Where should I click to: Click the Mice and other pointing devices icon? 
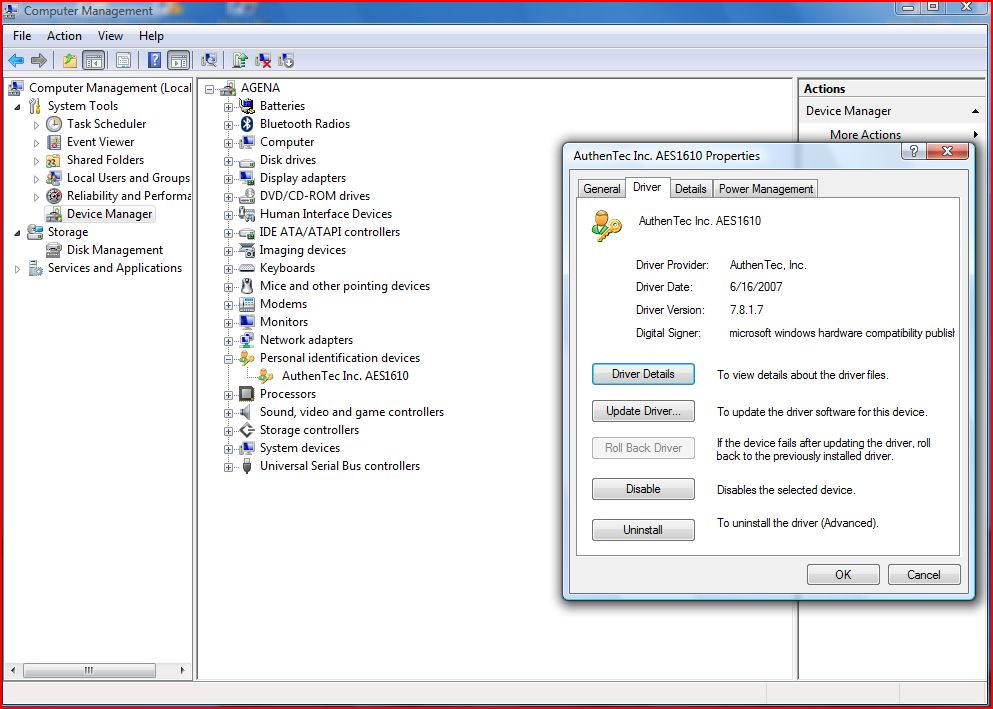pos(247,286)
